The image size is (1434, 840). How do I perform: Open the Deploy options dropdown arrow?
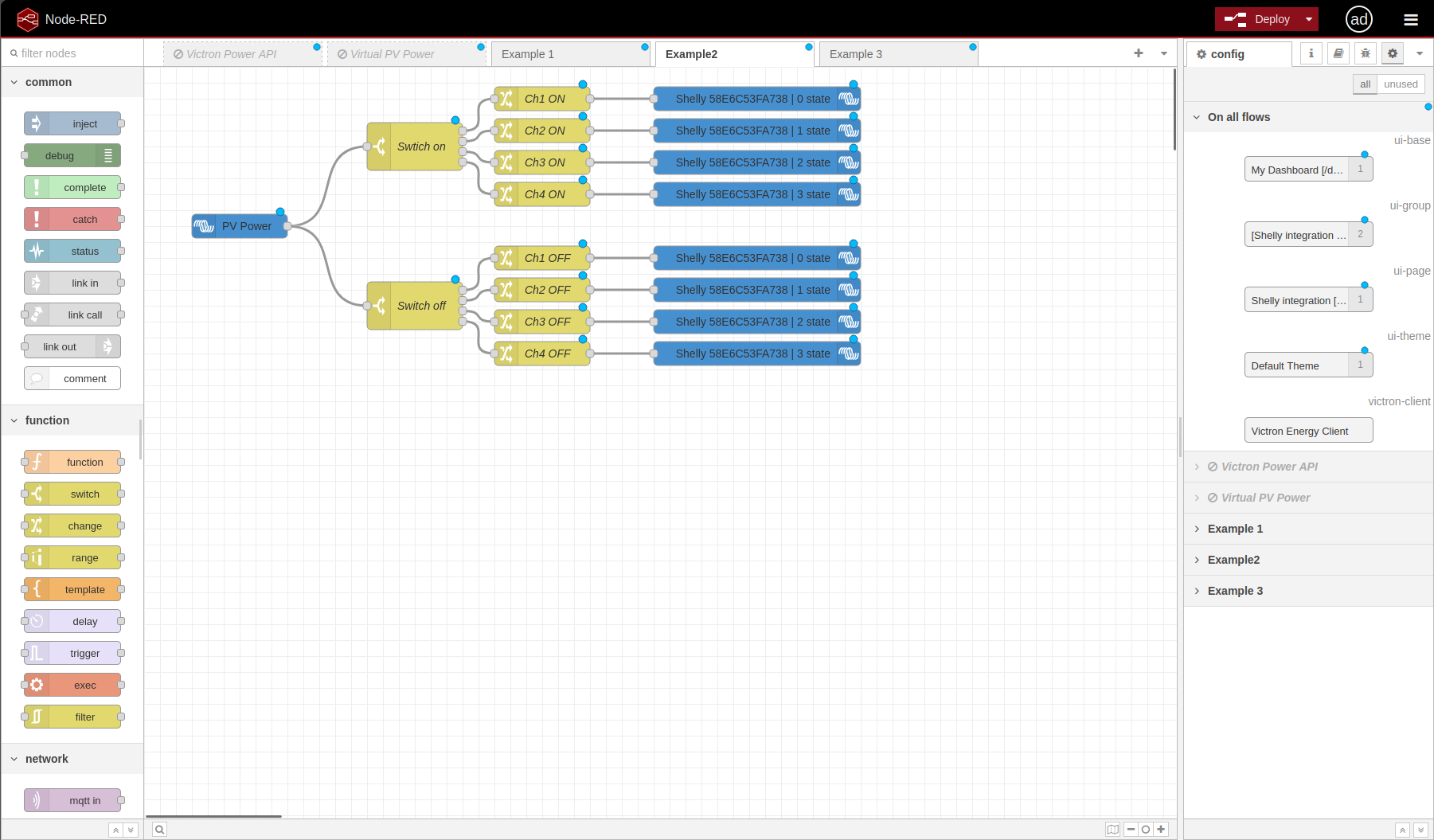1309,19
